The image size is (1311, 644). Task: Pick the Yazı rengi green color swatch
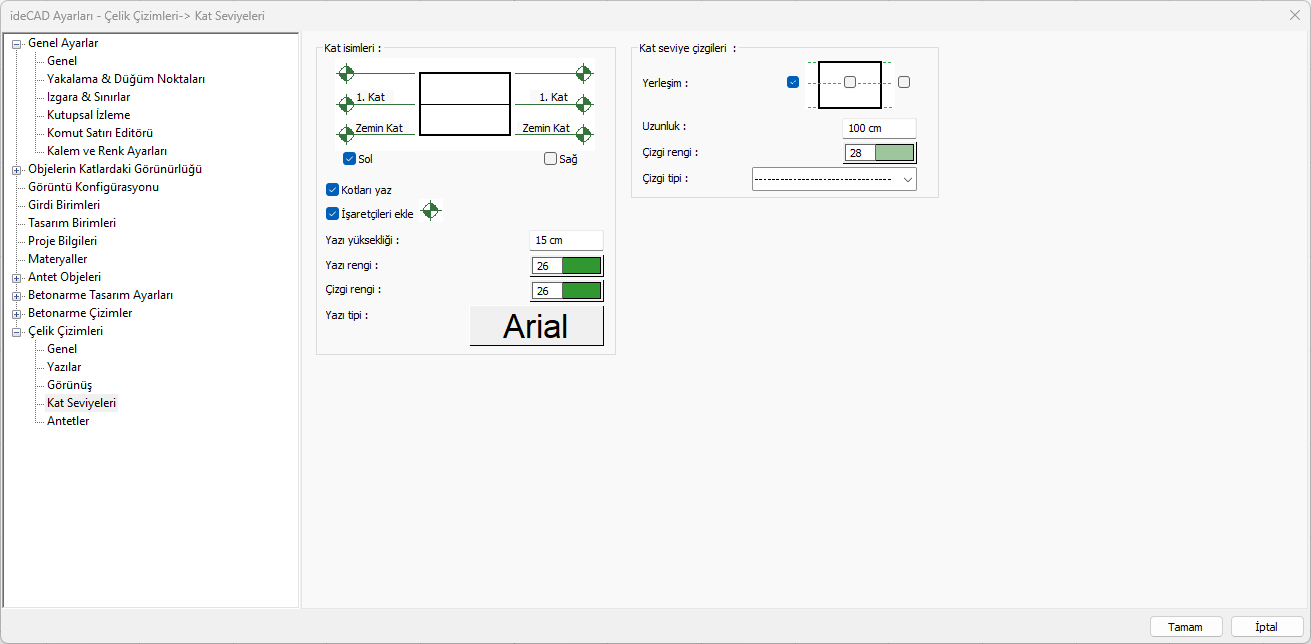581,266
